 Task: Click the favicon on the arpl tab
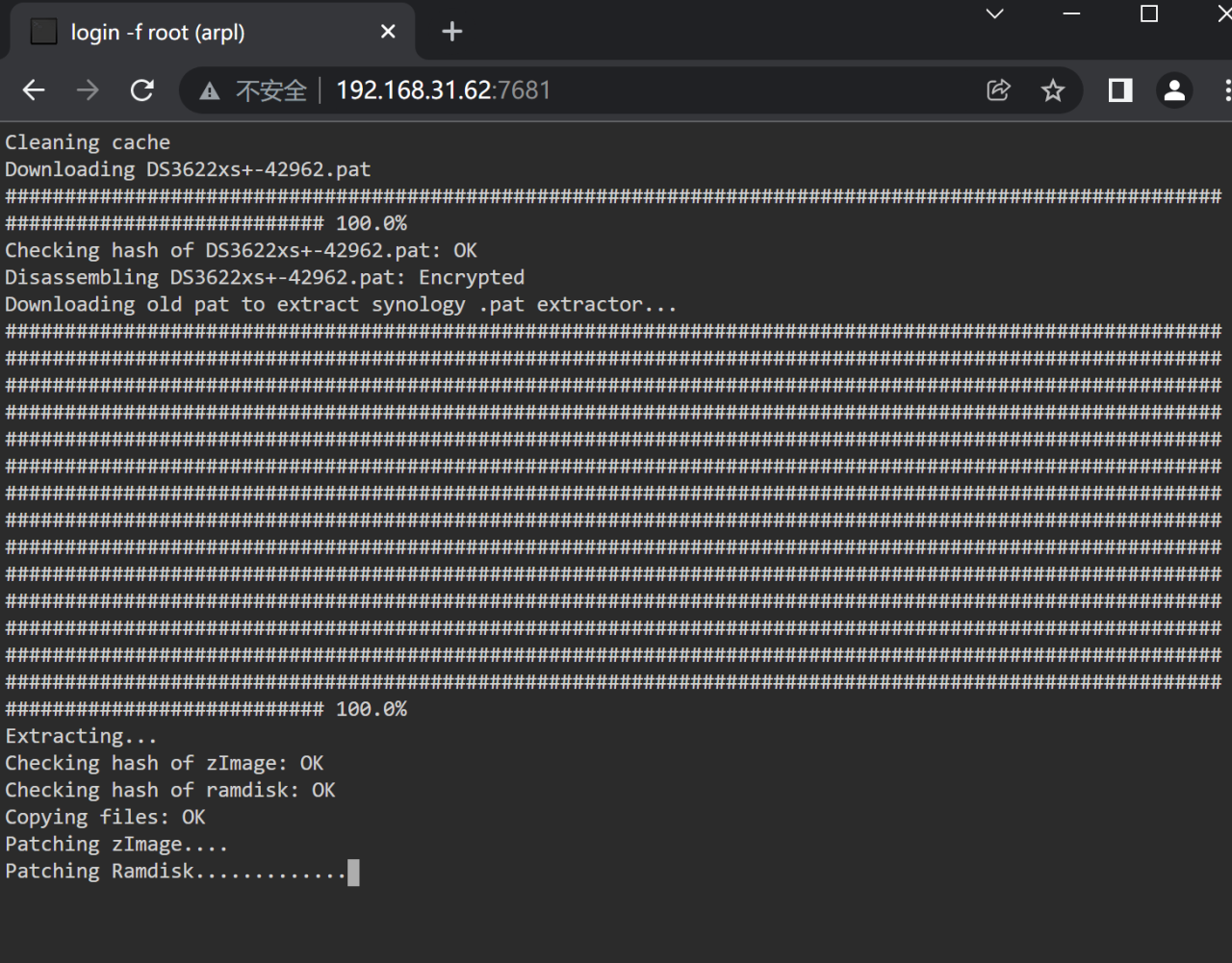pos(43,32)
